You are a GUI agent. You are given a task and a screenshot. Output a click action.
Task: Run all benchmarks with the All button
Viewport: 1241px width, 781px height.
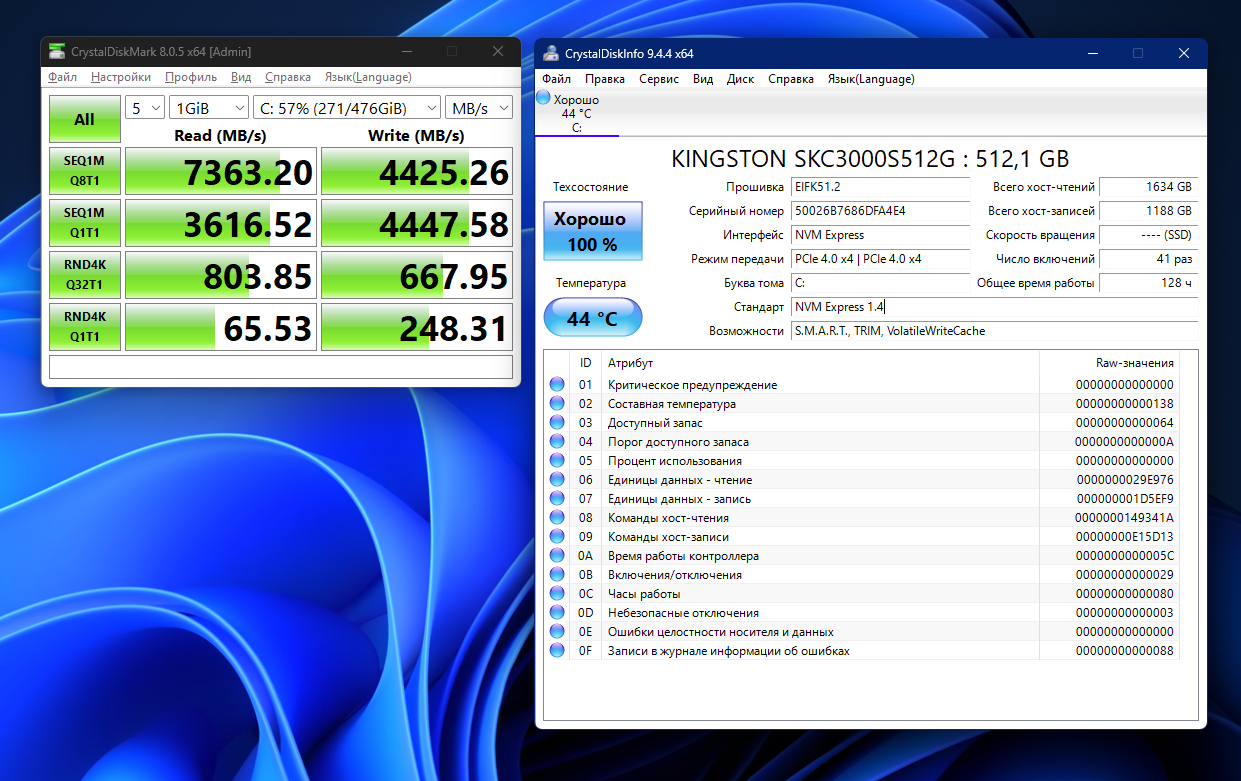coord(85,119)
